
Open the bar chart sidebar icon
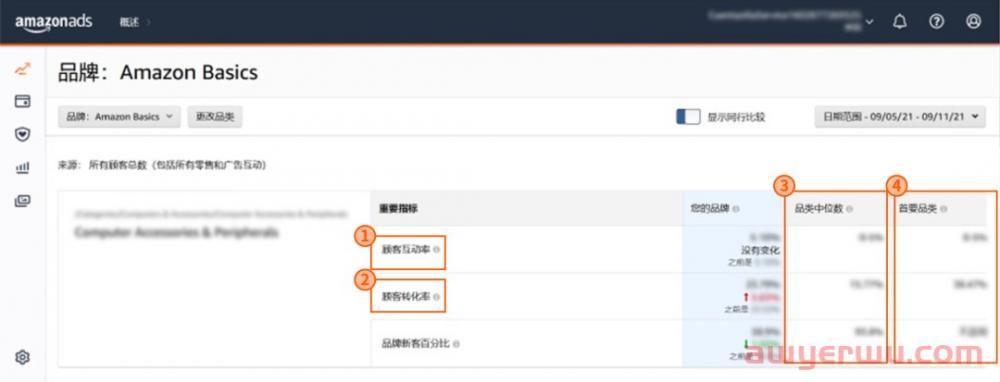pos(22,168)
